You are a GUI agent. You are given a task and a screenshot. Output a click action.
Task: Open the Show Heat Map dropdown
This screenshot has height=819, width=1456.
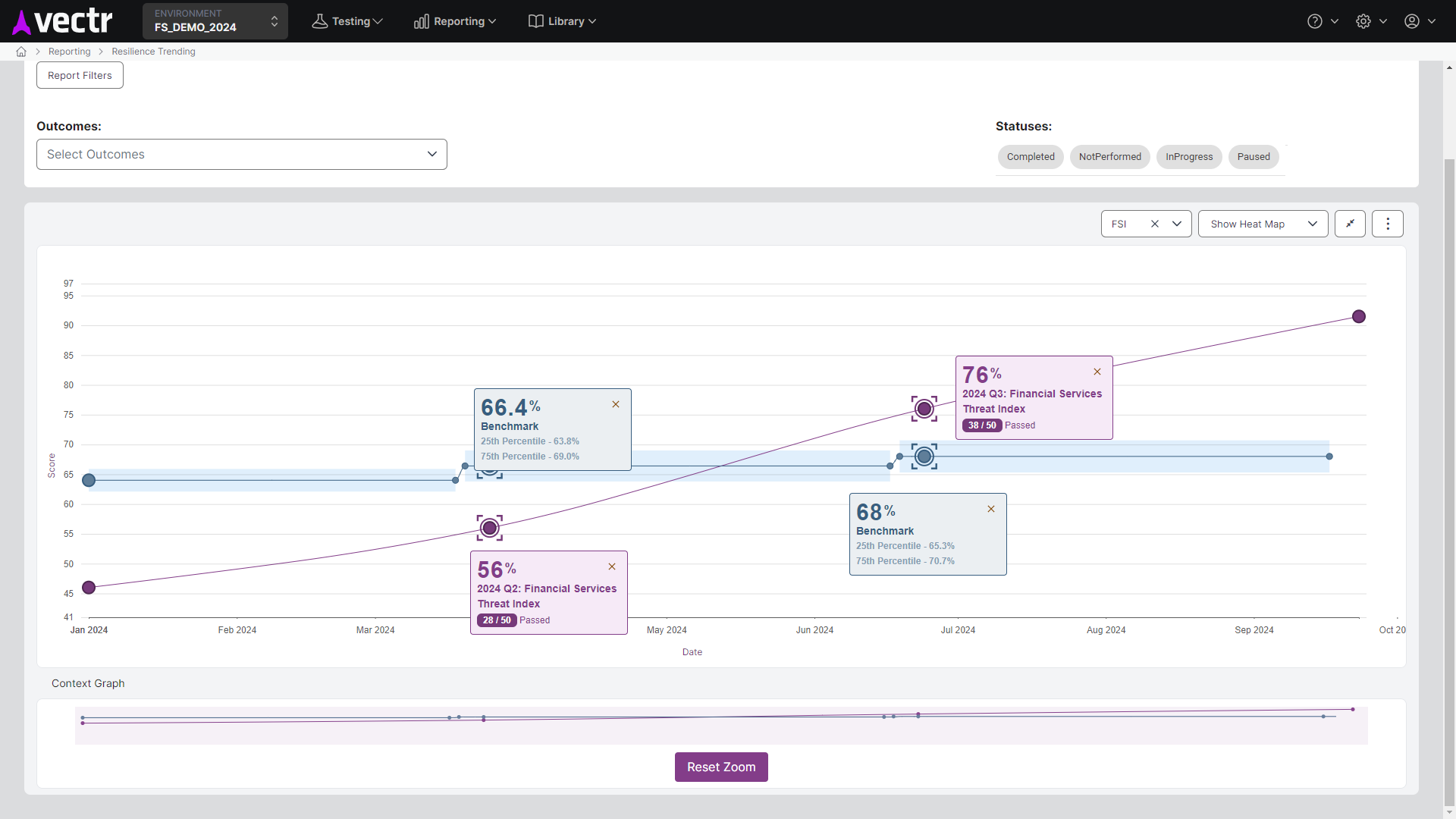click(x=1263, y=224)
